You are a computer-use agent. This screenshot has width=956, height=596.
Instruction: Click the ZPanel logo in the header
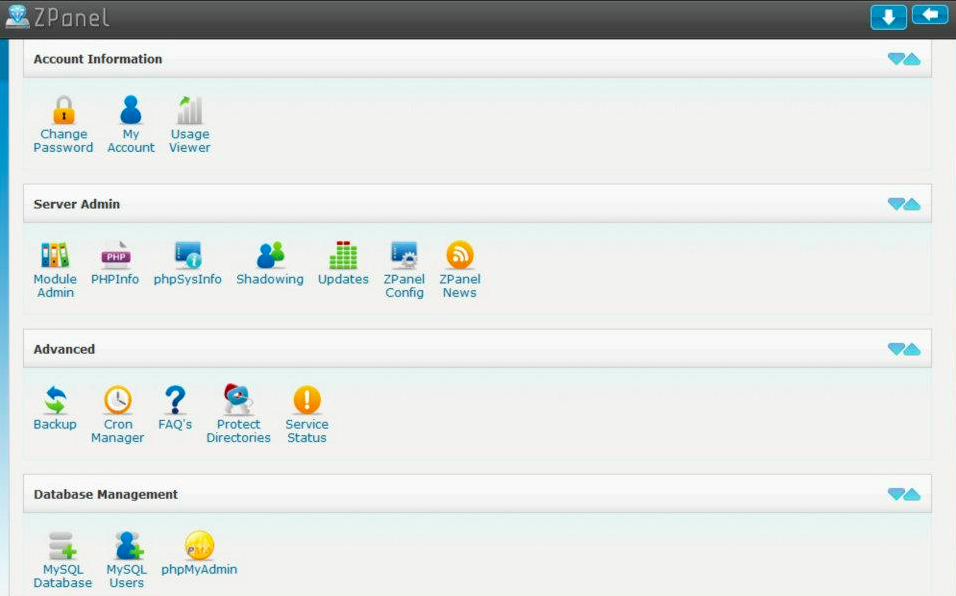click(x=57, y=17)
